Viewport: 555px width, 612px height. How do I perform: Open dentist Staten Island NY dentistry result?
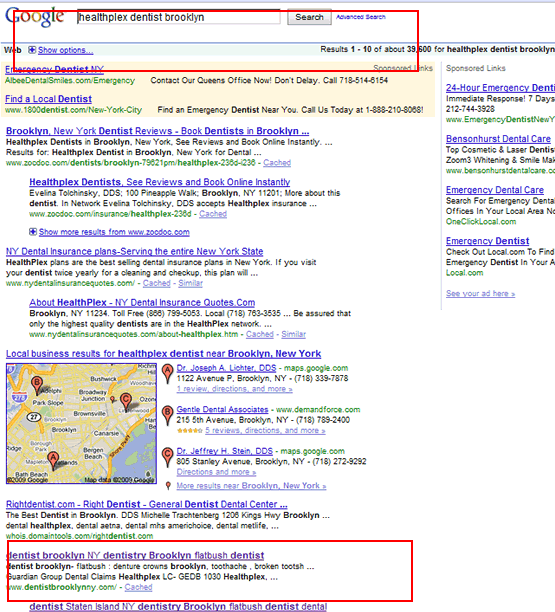pyautogui.click(x=178, y=607)
